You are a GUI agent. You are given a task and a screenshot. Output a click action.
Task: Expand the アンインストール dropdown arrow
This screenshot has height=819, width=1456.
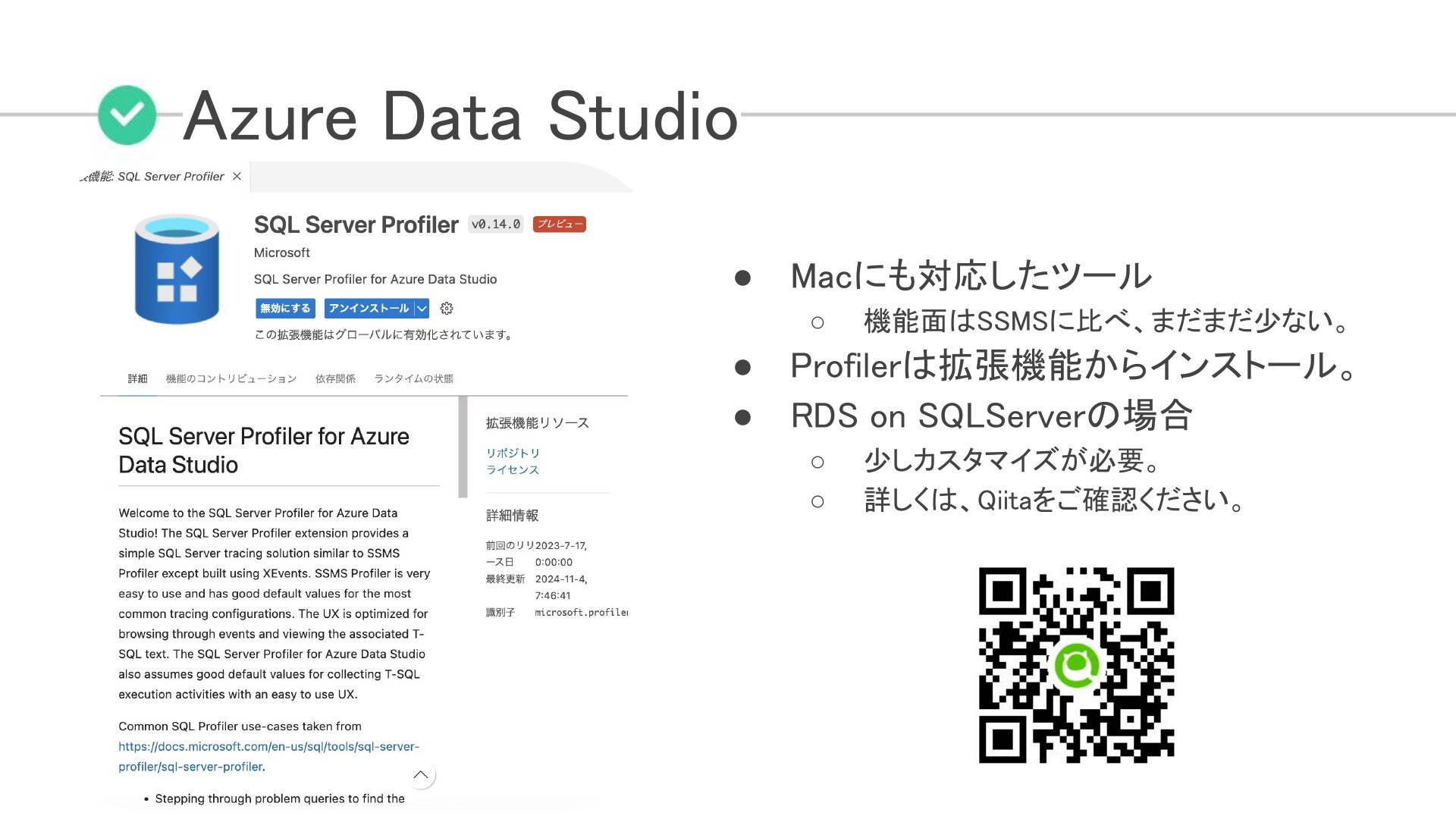422,309
